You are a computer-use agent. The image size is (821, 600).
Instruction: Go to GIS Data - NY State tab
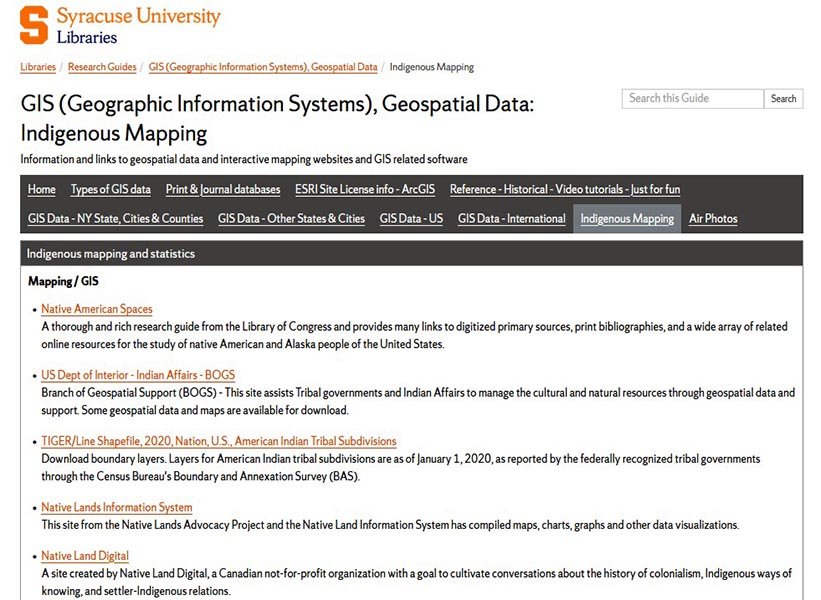click(x=116, y=219)
